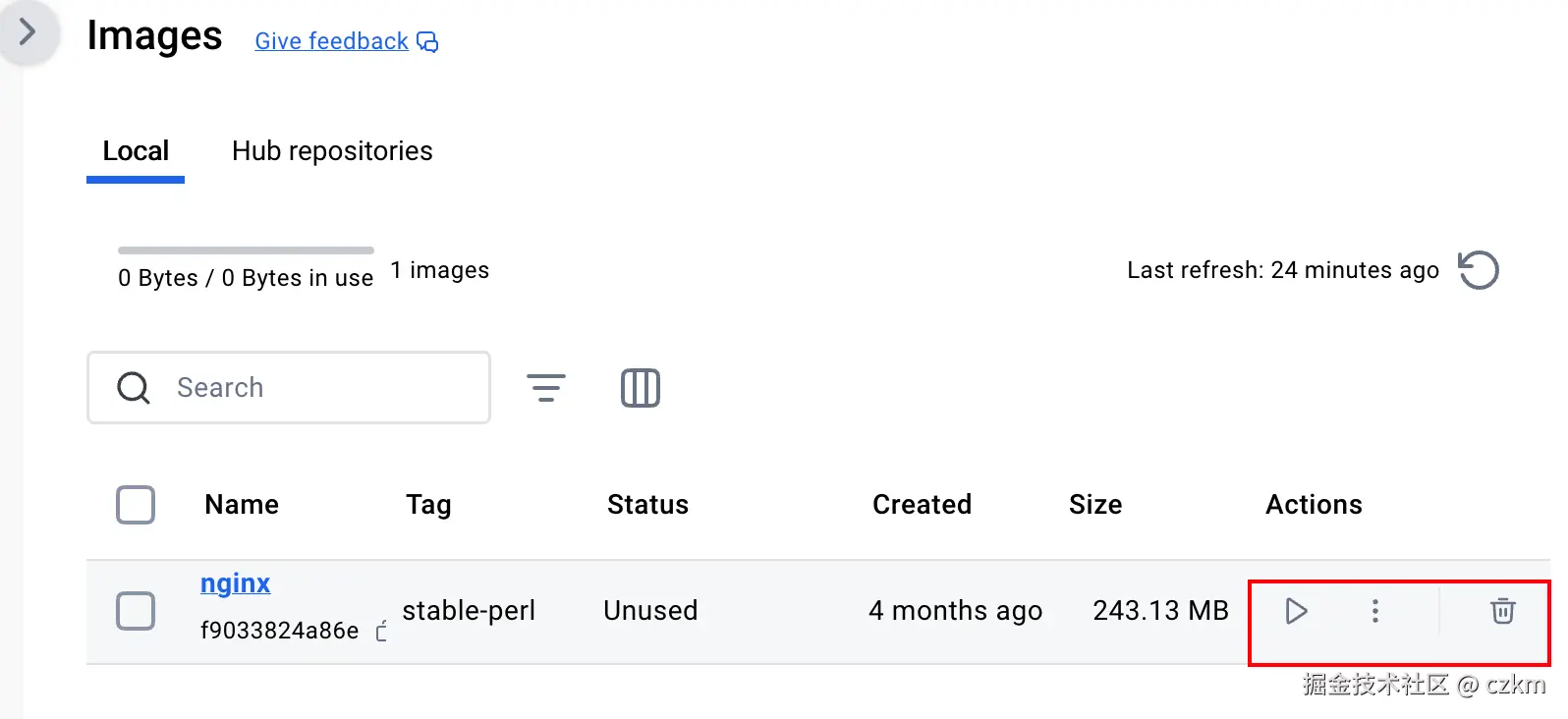Copy the image ID f9033824a86e
This screenshot has height=719, width=1568.
pos(382,631)
